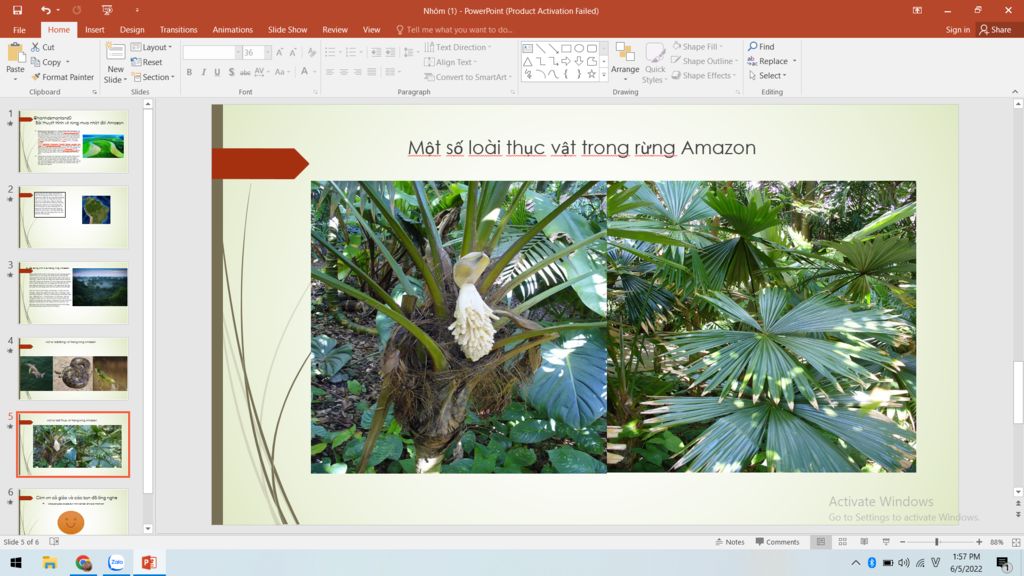Expand Section dropdown

click(x=153, y=77)
